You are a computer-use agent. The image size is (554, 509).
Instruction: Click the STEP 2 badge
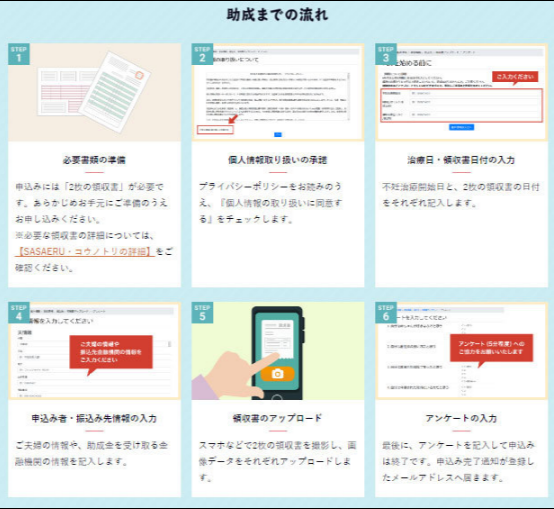click(x=202, y=54)
